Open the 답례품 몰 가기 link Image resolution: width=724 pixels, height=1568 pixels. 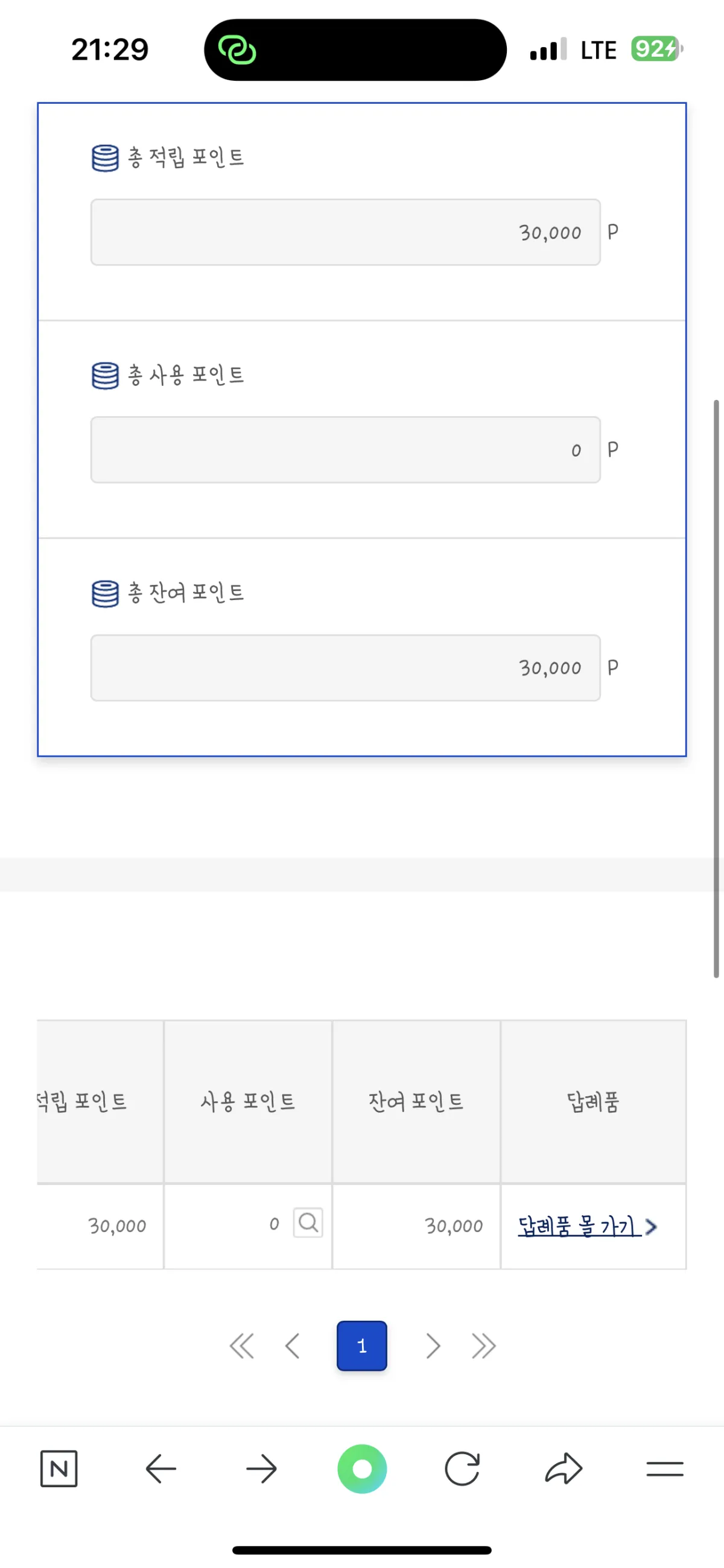[x=577, y=1226]
